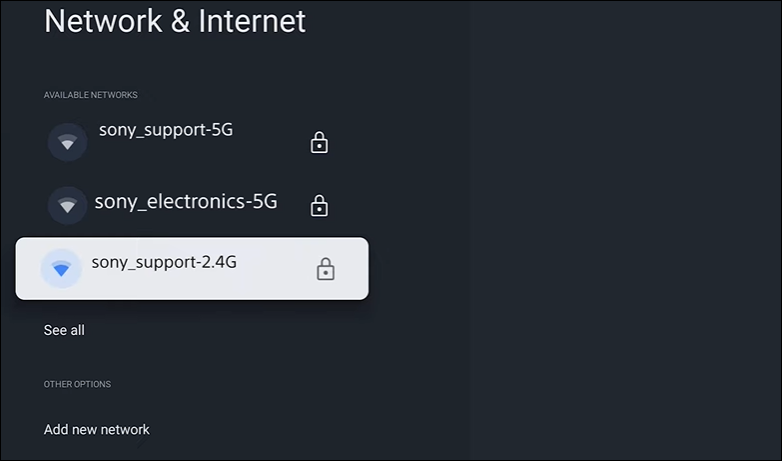The width and height of the screenshot is (782, 461).
Task: Click the lock icon on sony_support-2.4G row
Action: coord(325,269)
